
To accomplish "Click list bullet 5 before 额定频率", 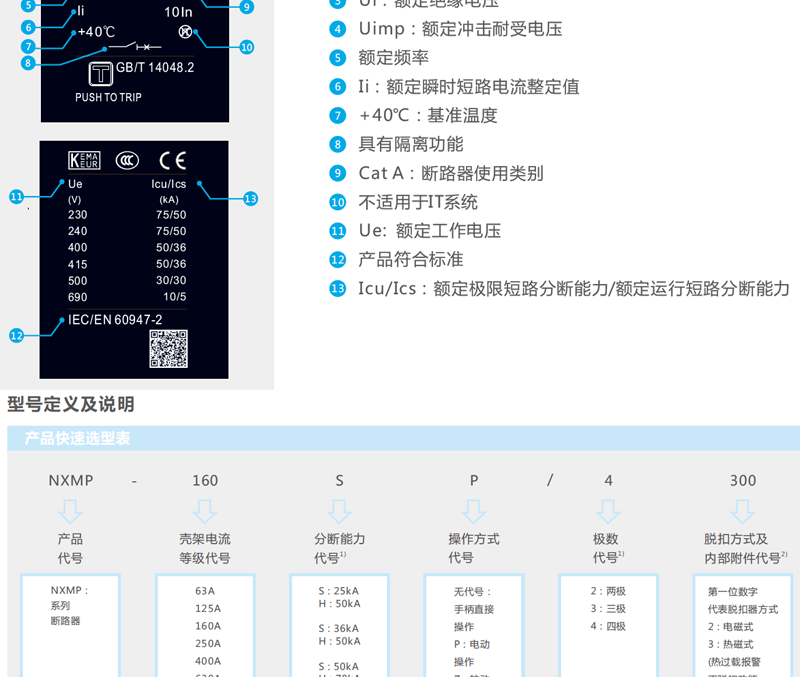I will pos(337,58).
